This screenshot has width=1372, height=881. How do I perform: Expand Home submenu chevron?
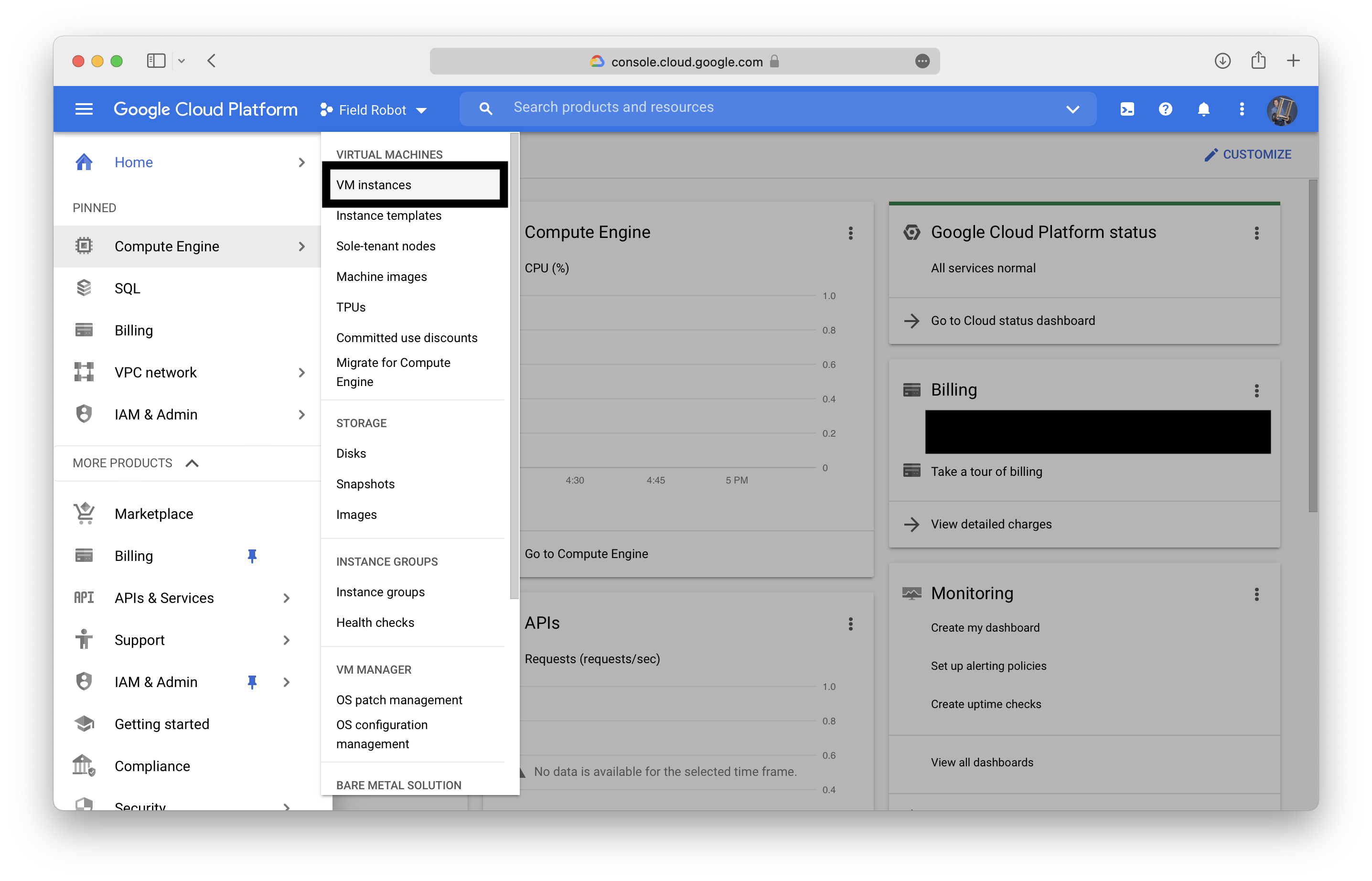[301, 162]
